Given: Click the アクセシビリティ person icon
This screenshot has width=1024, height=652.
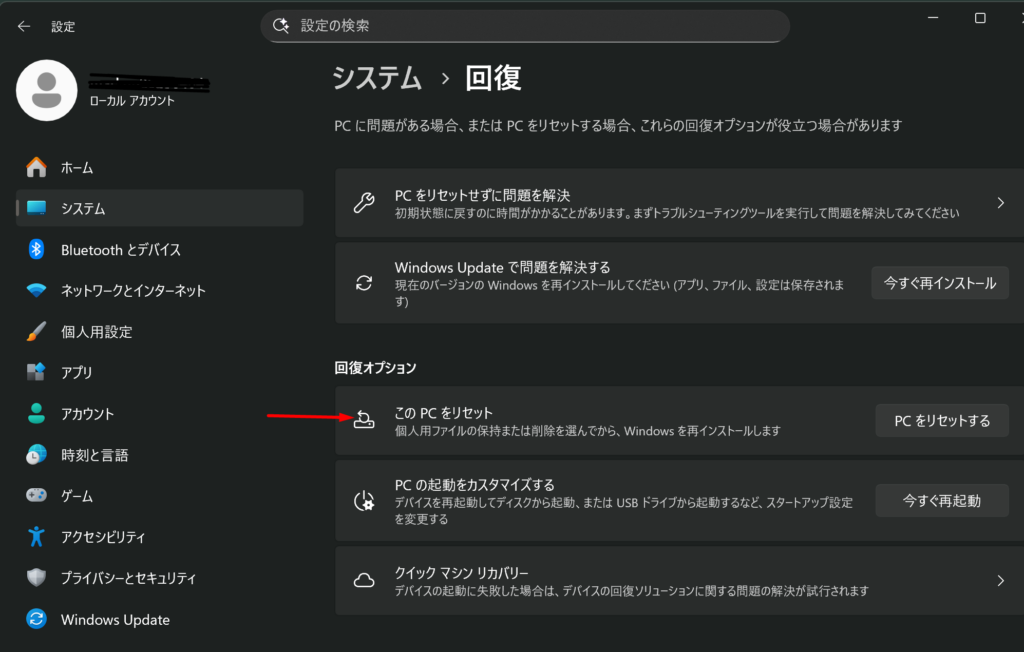Looking at the screenshot, I should click(x=37, y=537).
